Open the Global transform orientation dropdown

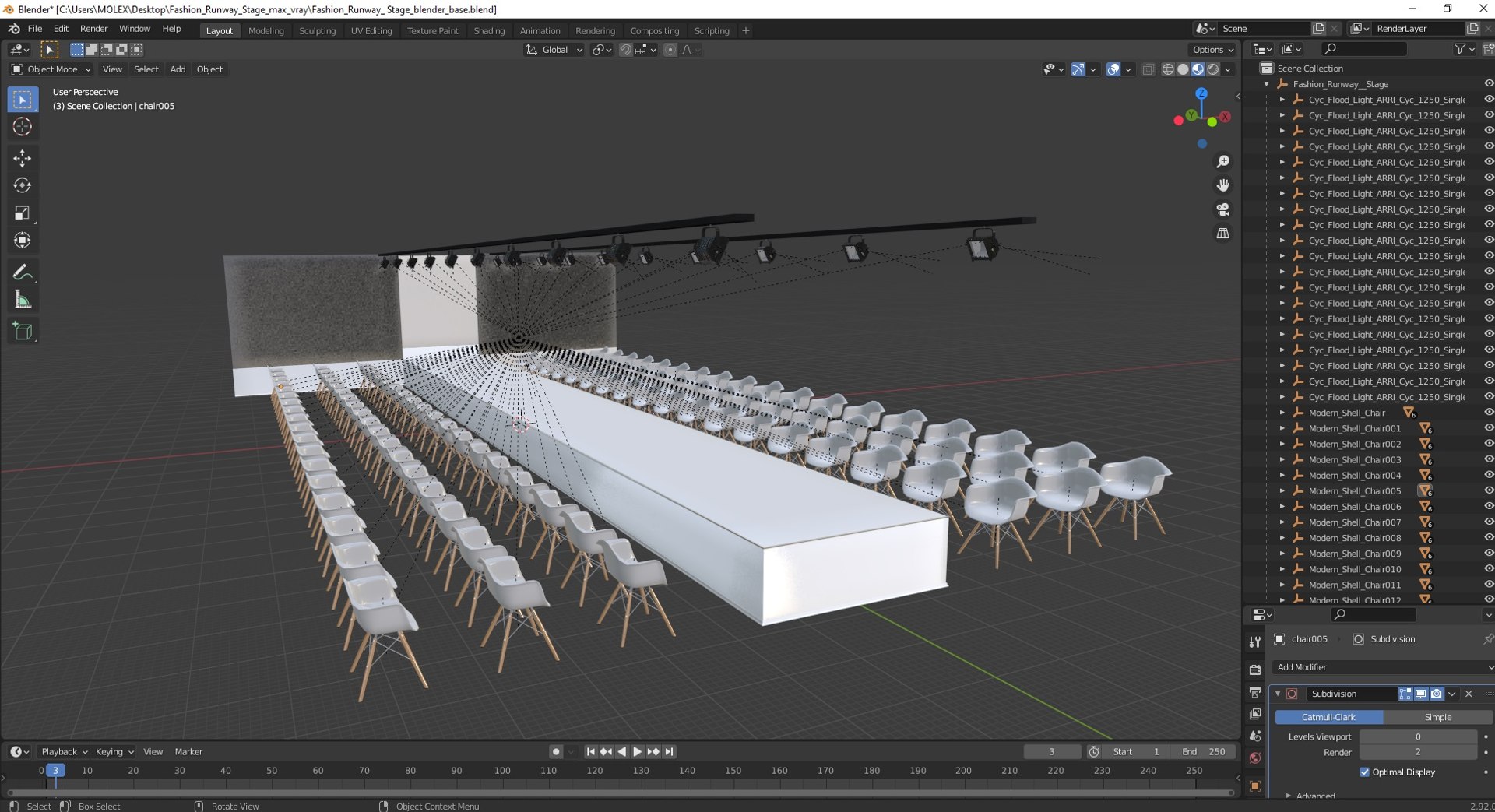(x=554, y=50)
